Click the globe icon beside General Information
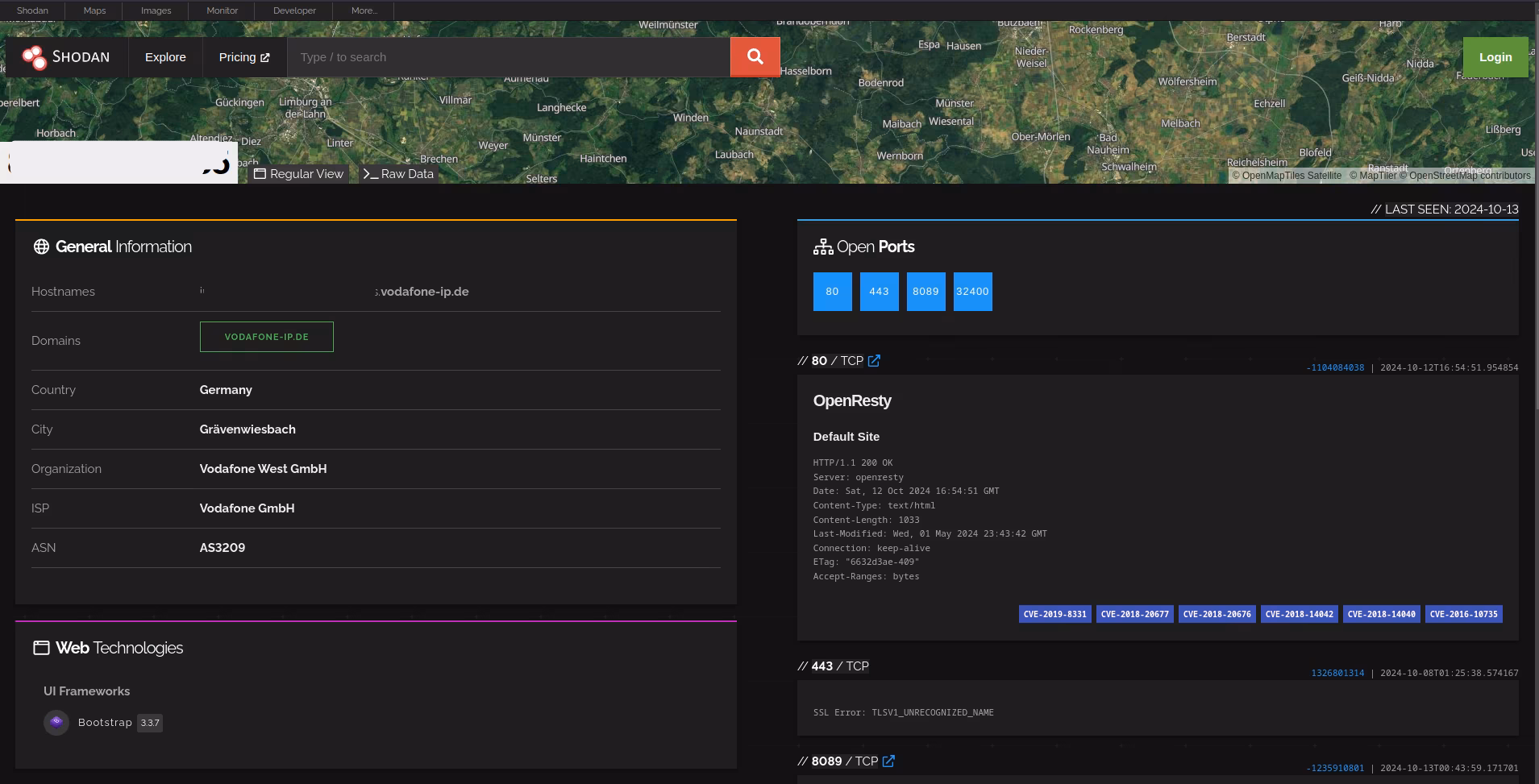 (41, 247)
